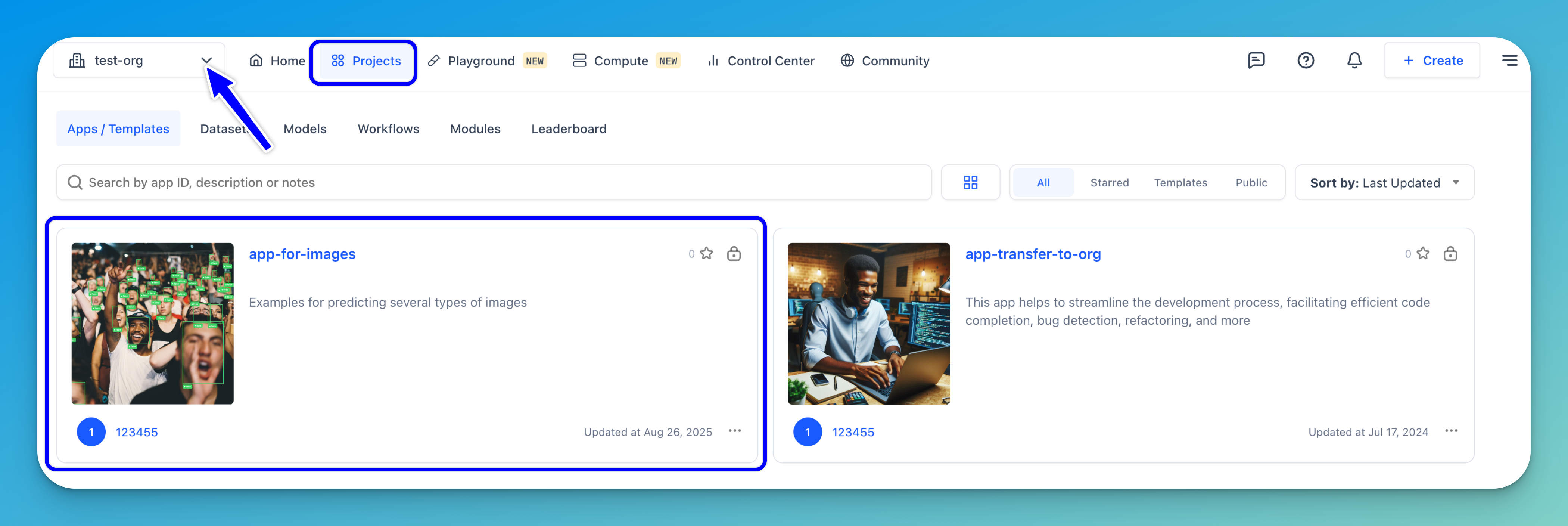Screen dimensions: 1568x526
Task: Star the app-transfer-to-org app
Action: (x=1422, y=253)
